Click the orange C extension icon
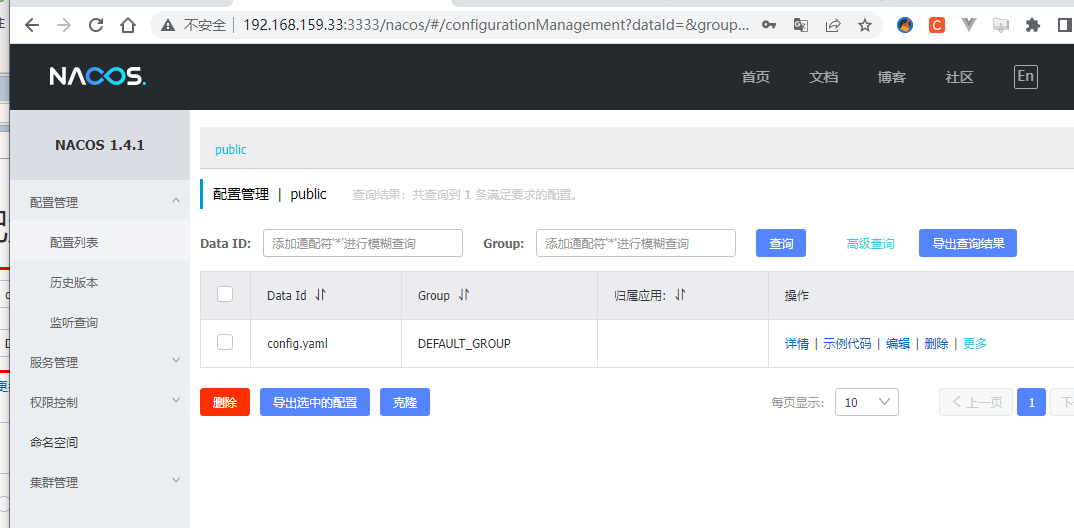Image resolution: width=1074 pixels, height=528 pixels. point(936,25)
